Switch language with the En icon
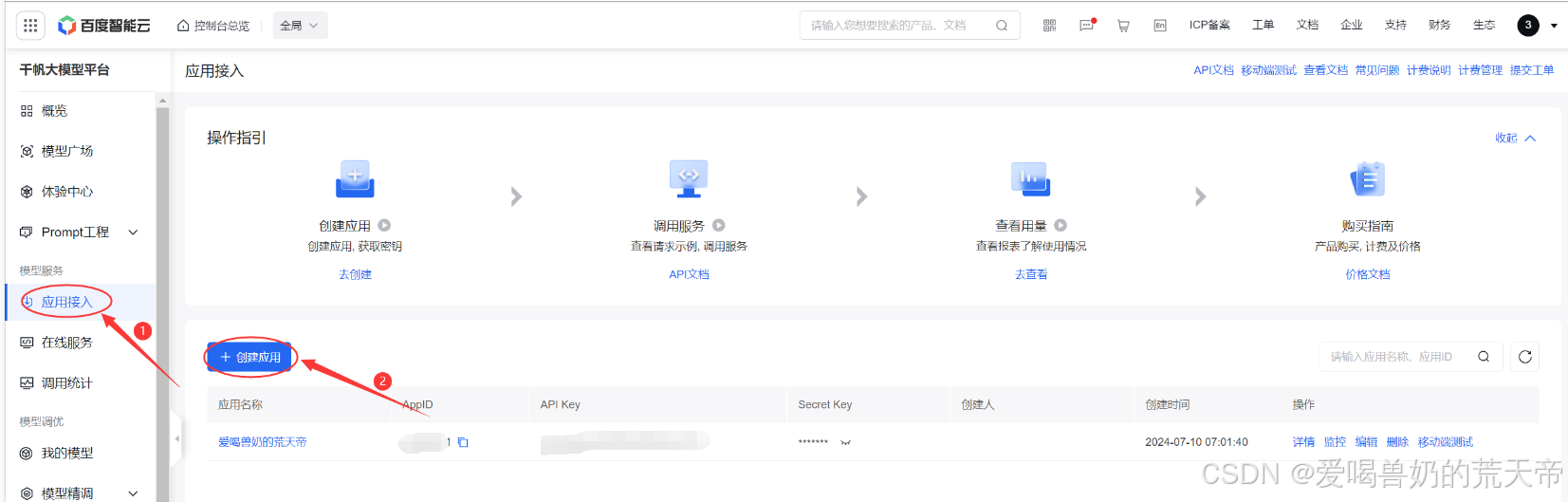Image resolution: width=1568 pixels, height=502 pixels. (x=1159, y=26)
